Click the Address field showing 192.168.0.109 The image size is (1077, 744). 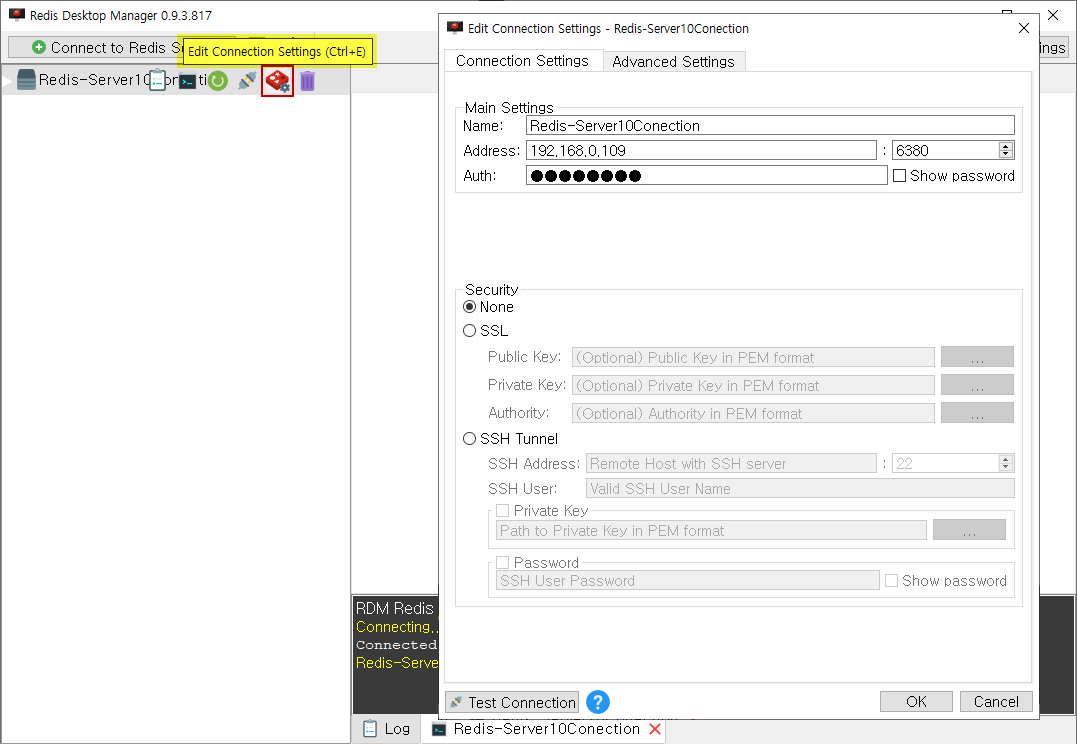tap(701, 150)
